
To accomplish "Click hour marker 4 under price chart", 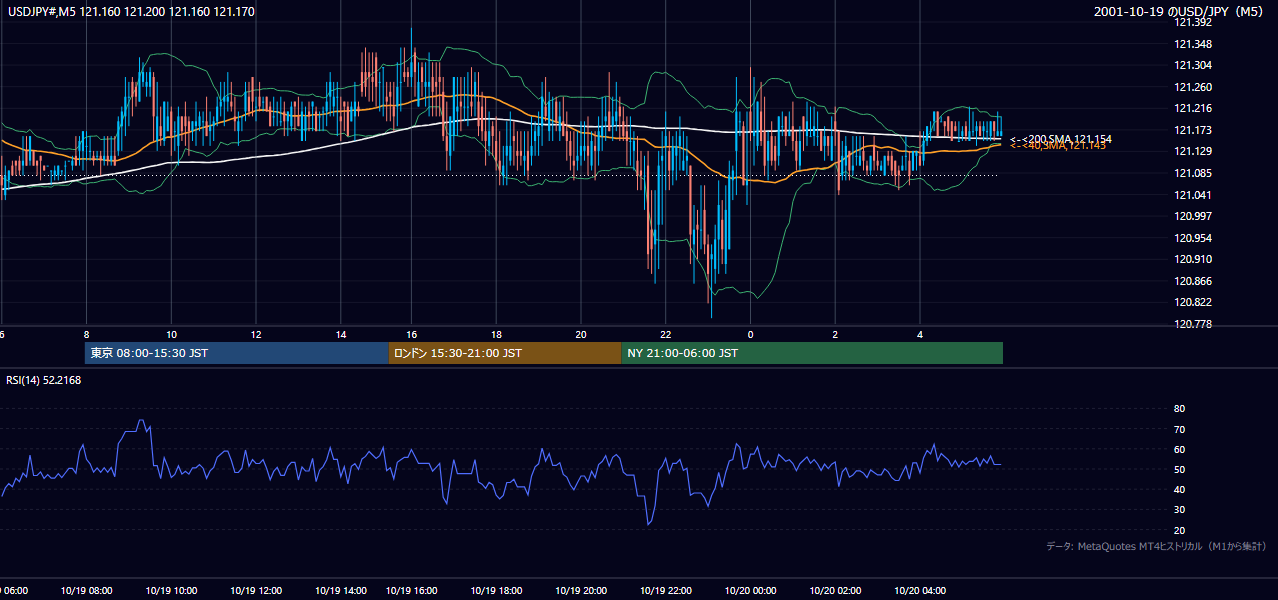I will 920,334.
